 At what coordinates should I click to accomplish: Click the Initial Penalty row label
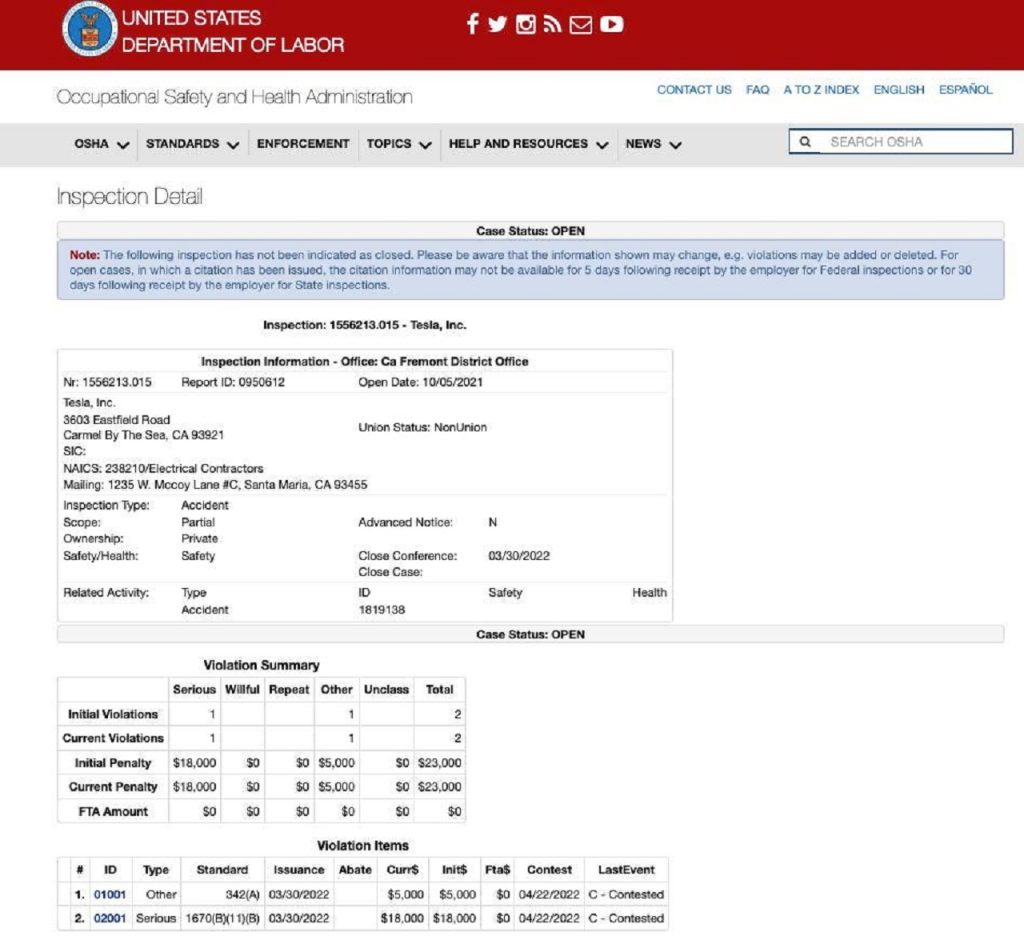pyautogui.click(x=112, y=763)
